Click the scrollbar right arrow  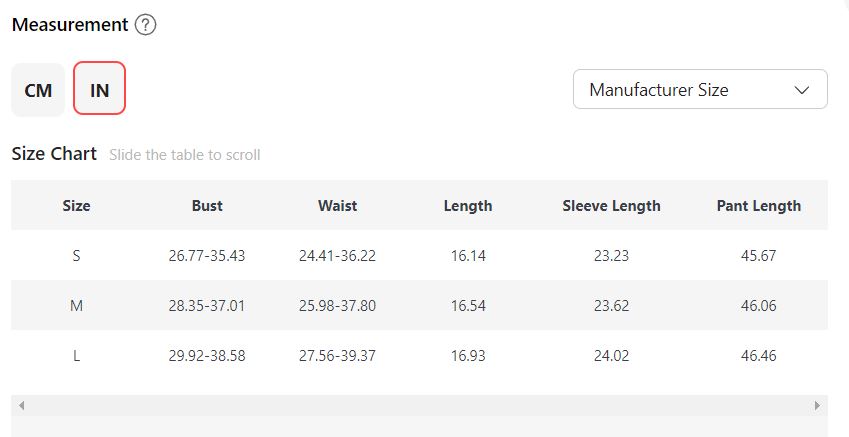click(x=817, y=405)
